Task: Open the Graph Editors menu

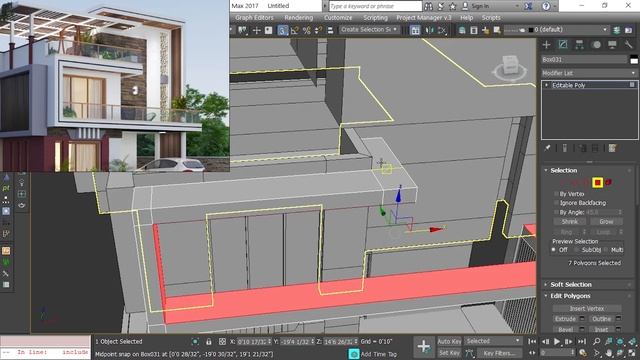Action: coord(254,18)
